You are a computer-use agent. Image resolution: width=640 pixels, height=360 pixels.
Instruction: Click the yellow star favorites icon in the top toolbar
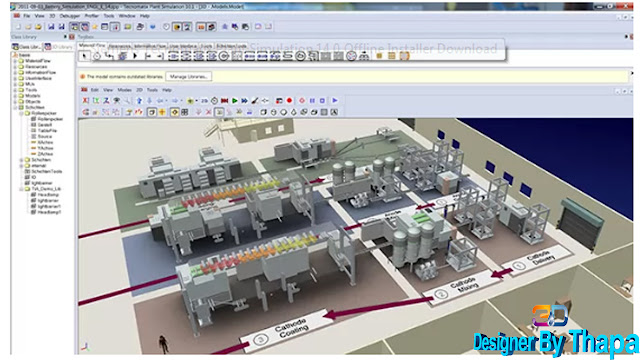(95, 27)
